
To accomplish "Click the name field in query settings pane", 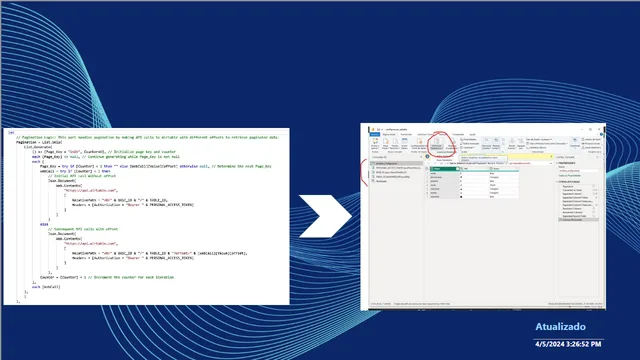I will coord(578,171).
